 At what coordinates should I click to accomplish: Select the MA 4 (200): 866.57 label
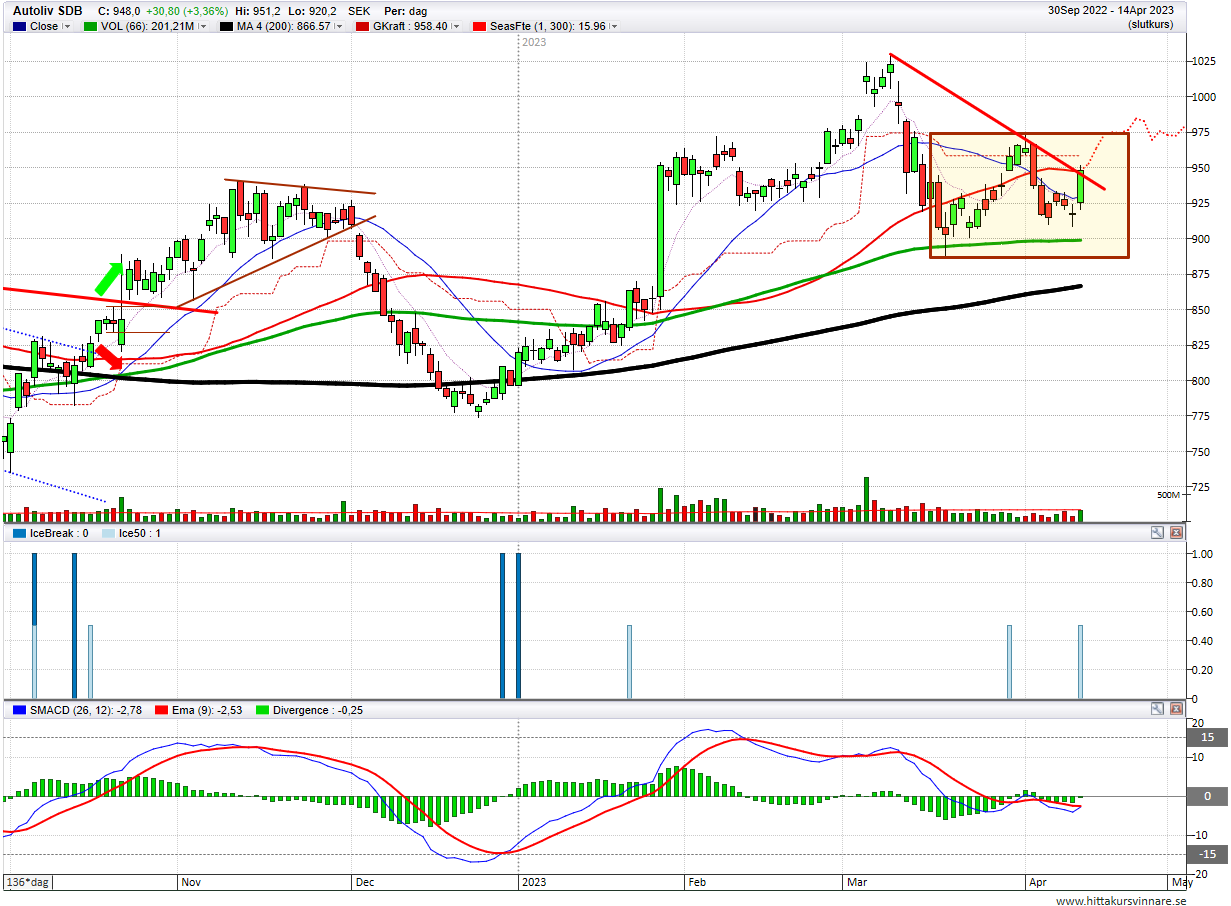(284, 27)
